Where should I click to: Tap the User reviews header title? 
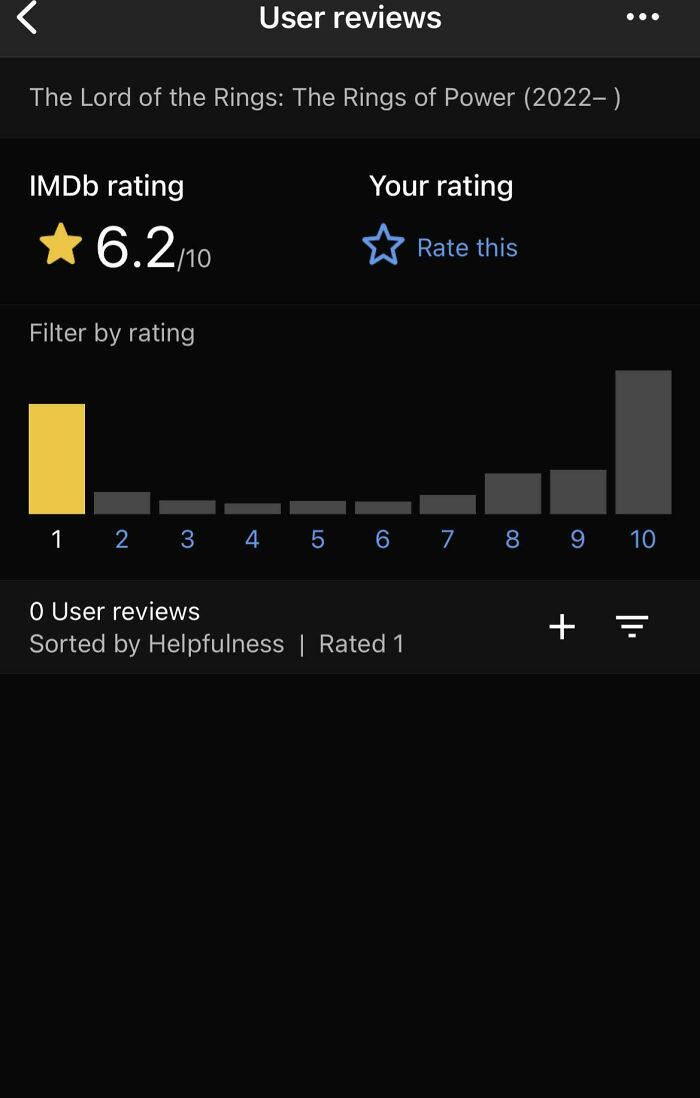[349, 17]
